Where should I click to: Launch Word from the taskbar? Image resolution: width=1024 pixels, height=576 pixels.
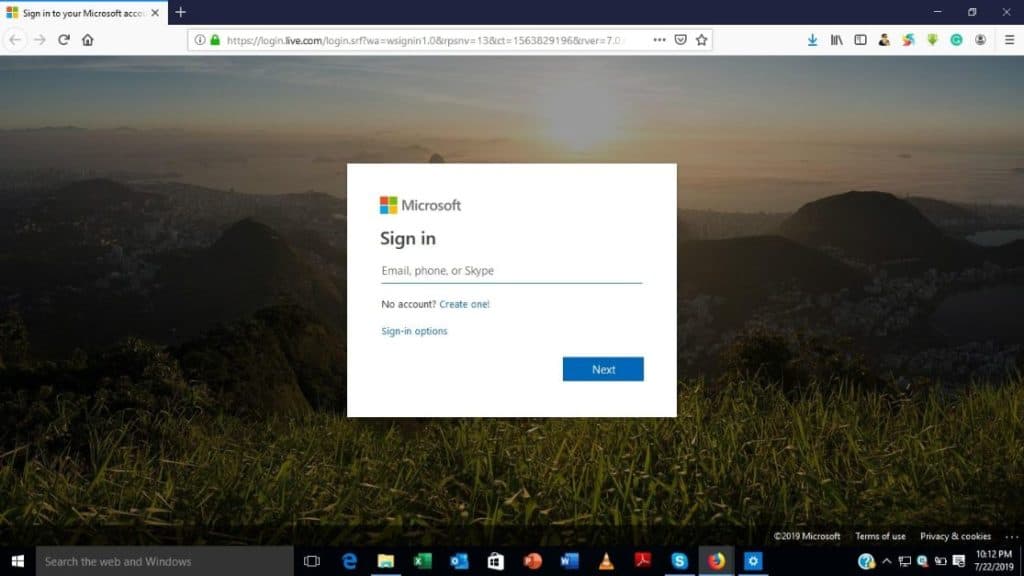tap(569, 561)
